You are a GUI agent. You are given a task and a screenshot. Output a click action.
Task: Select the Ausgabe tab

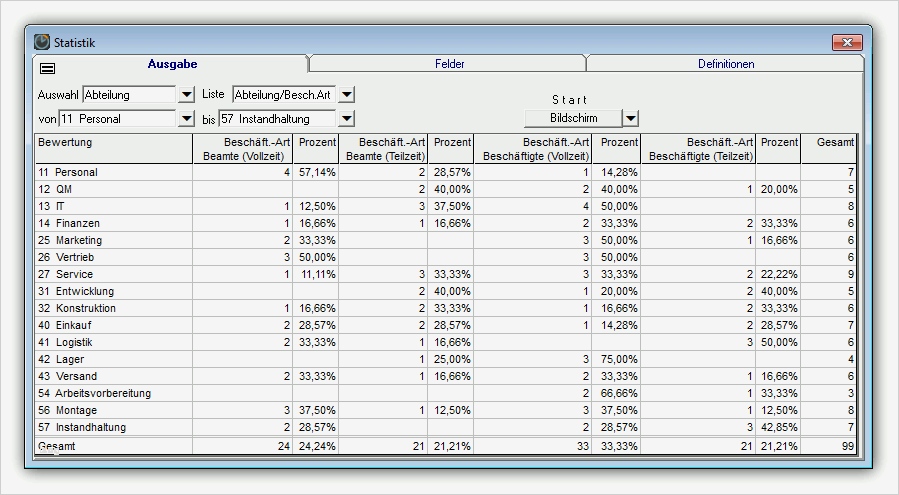(172, 64)
